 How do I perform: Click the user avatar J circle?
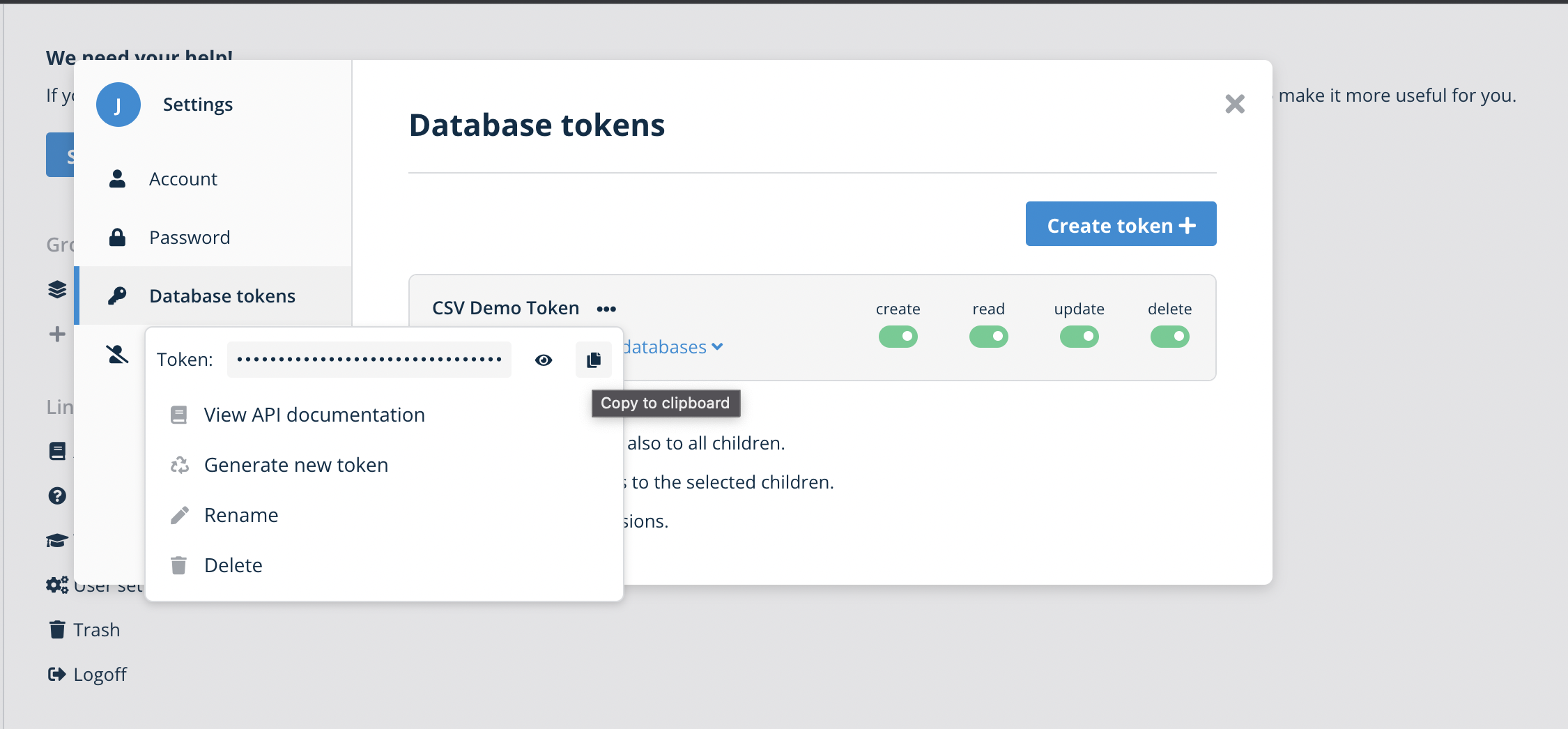coord(118,105)
